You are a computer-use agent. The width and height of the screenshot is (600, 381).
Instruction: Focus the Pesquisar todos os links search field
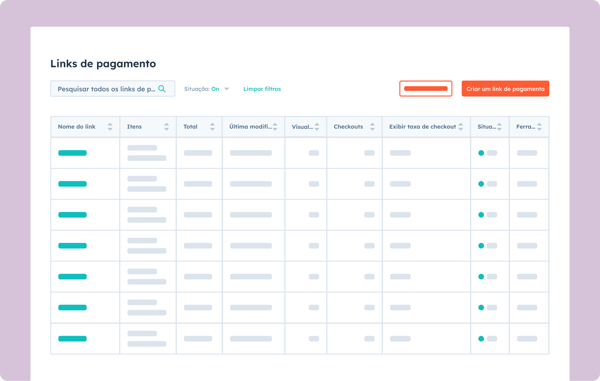tap(112, 89)
